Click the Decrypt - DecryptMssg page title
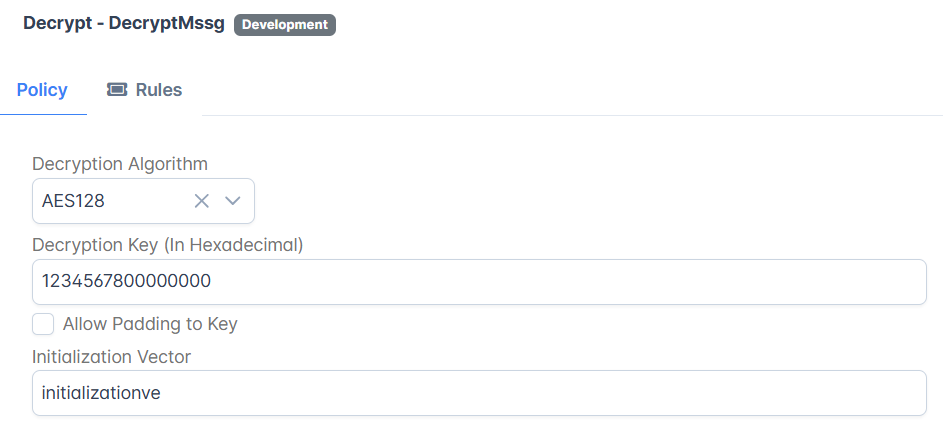Viewport: 943px width, 439px height. pos(124,23)
